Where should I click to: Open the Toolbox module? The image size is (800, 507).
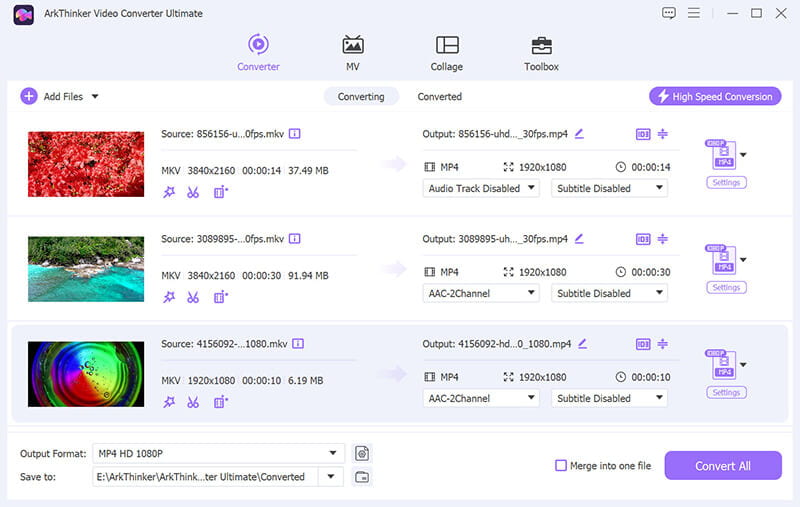[541, 53]
